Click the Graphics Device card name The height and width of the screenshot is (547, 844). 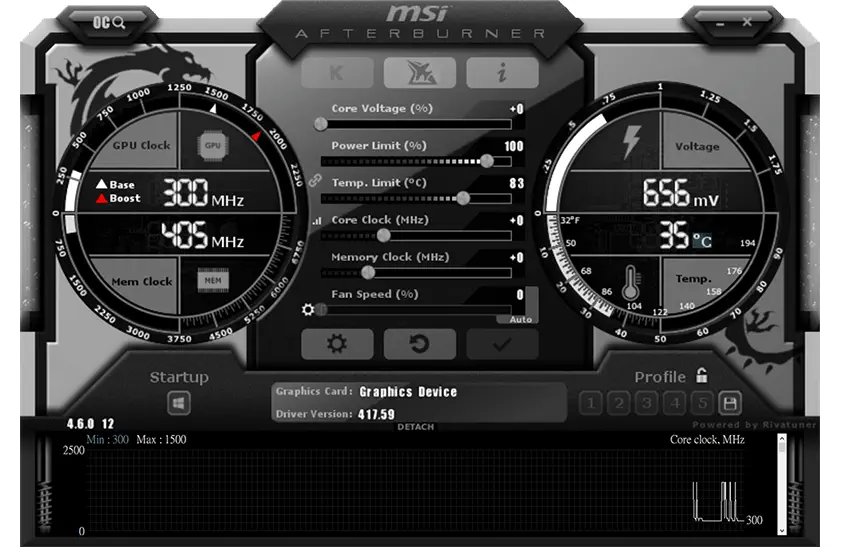coord(408,392)
